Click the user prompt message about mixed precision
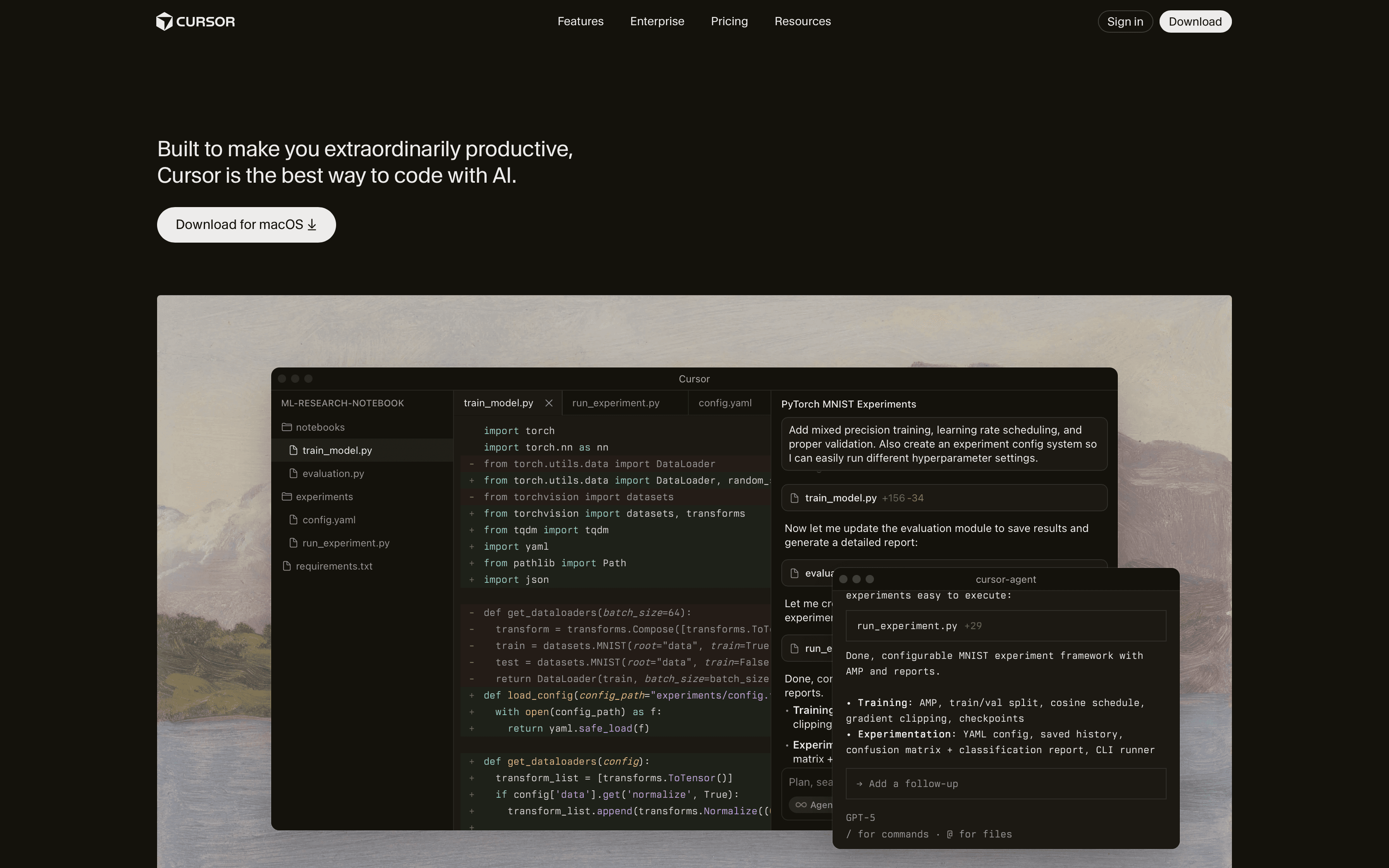1389x868 pixels. pos(944,444)
